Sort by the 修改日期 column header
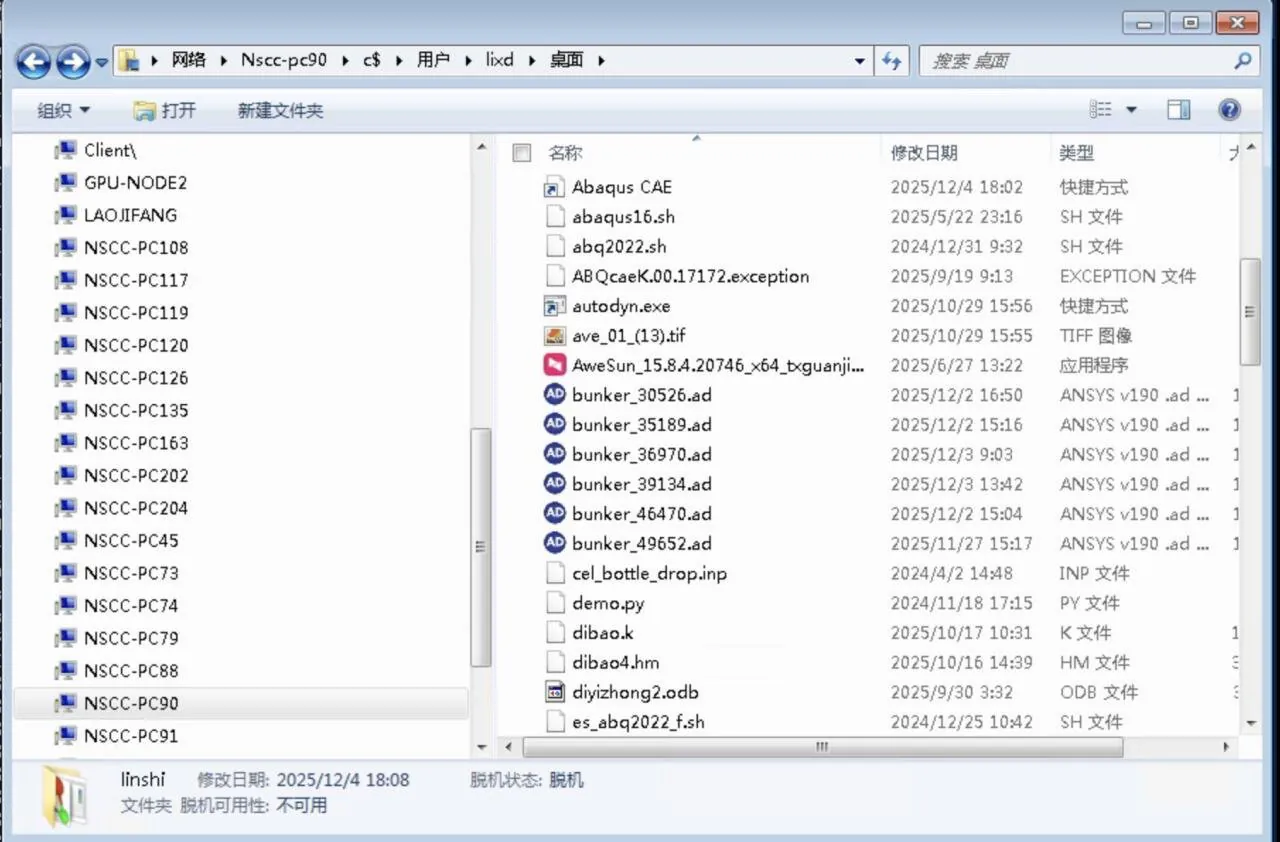The height and width of the screenshot is (842, 1280). 924,153
